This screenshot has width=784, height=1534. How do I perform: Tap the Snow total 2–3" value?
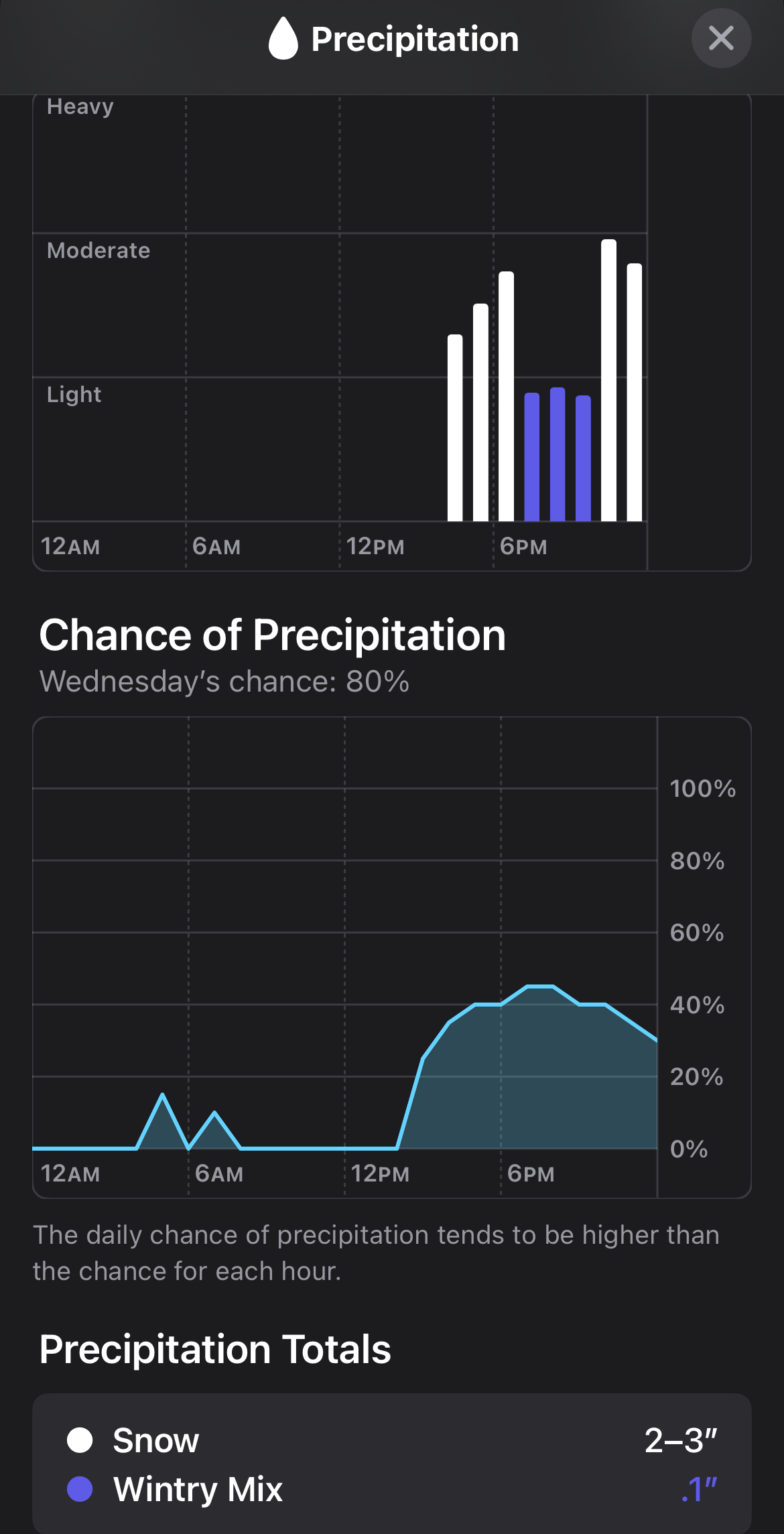(x=680, y=1440)
